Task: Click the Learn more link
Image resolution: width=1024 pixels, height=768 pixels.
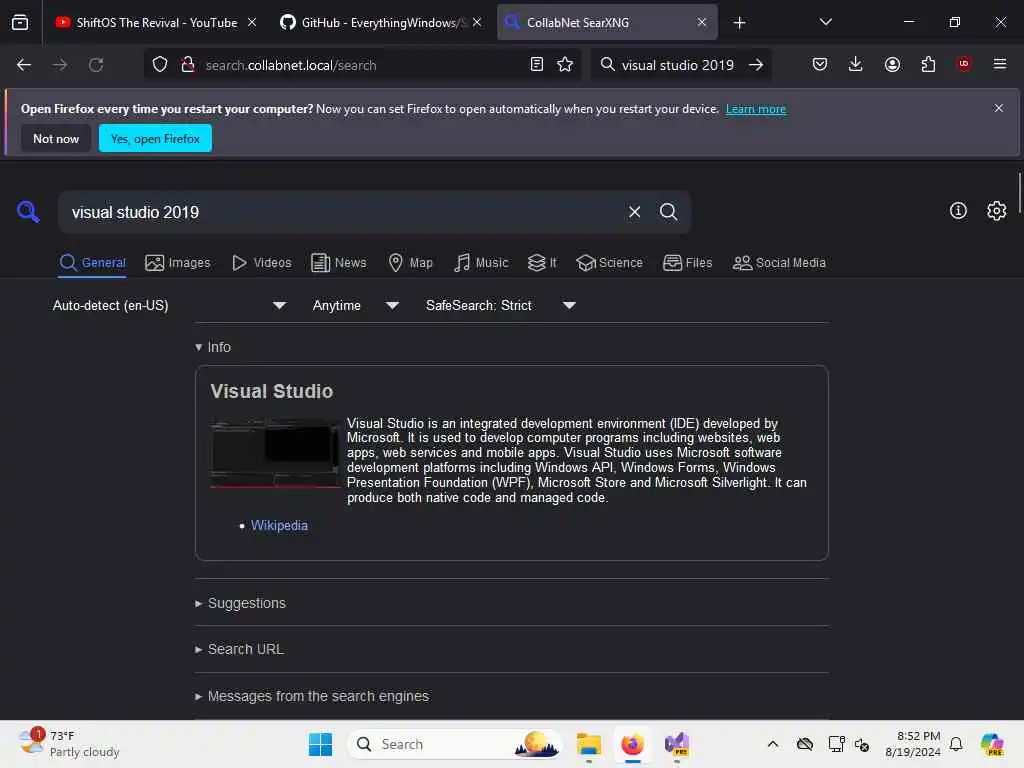Action: (756, 109)
